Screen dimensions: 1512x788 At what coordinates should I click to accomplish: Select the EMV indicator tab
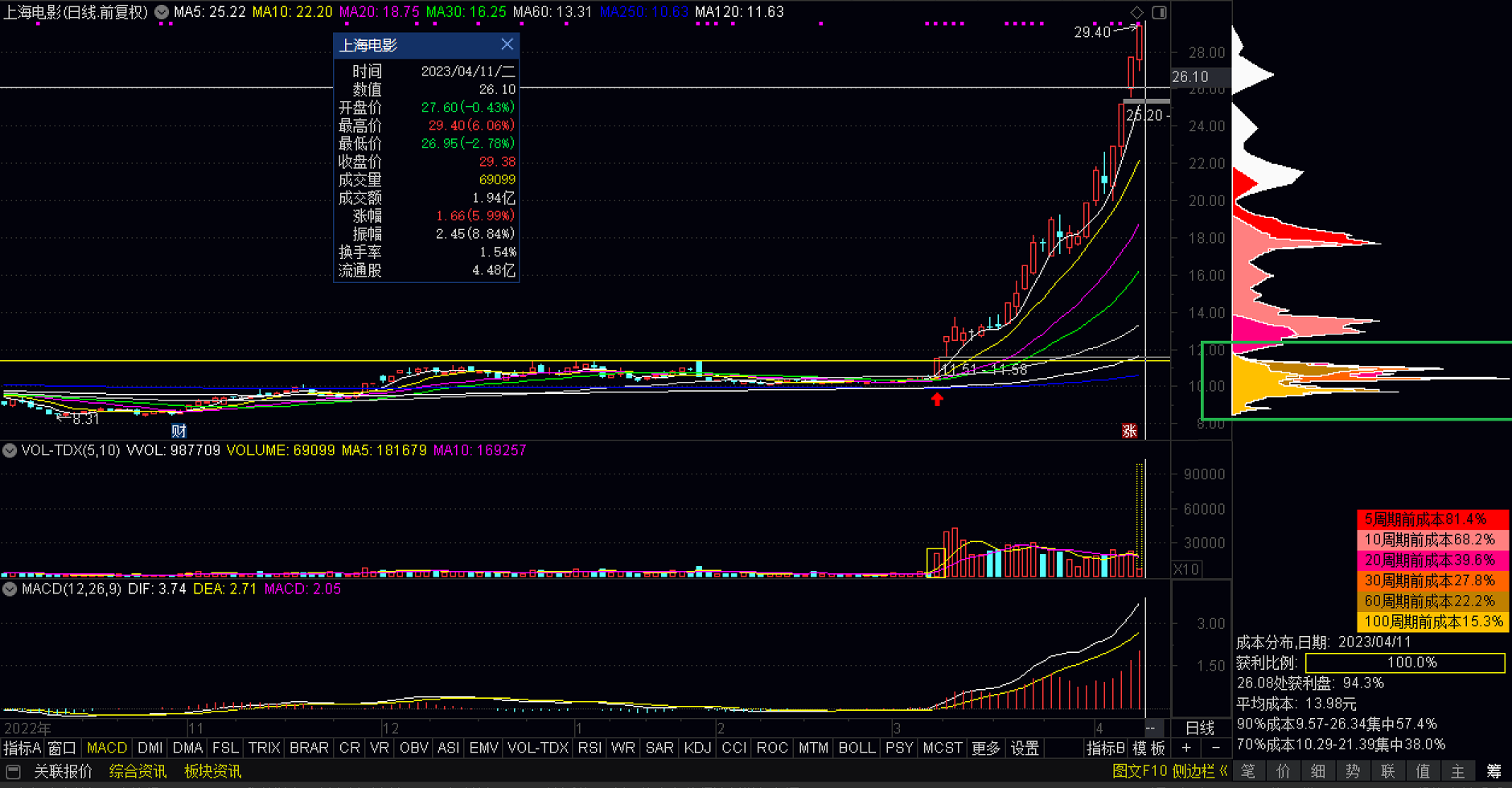tap(483, 748)
